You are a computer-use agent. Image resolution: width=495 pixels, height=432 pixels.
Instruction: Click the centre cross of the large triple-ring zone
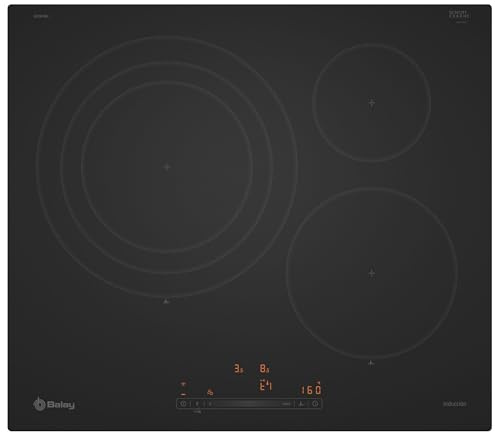(167, 167)
